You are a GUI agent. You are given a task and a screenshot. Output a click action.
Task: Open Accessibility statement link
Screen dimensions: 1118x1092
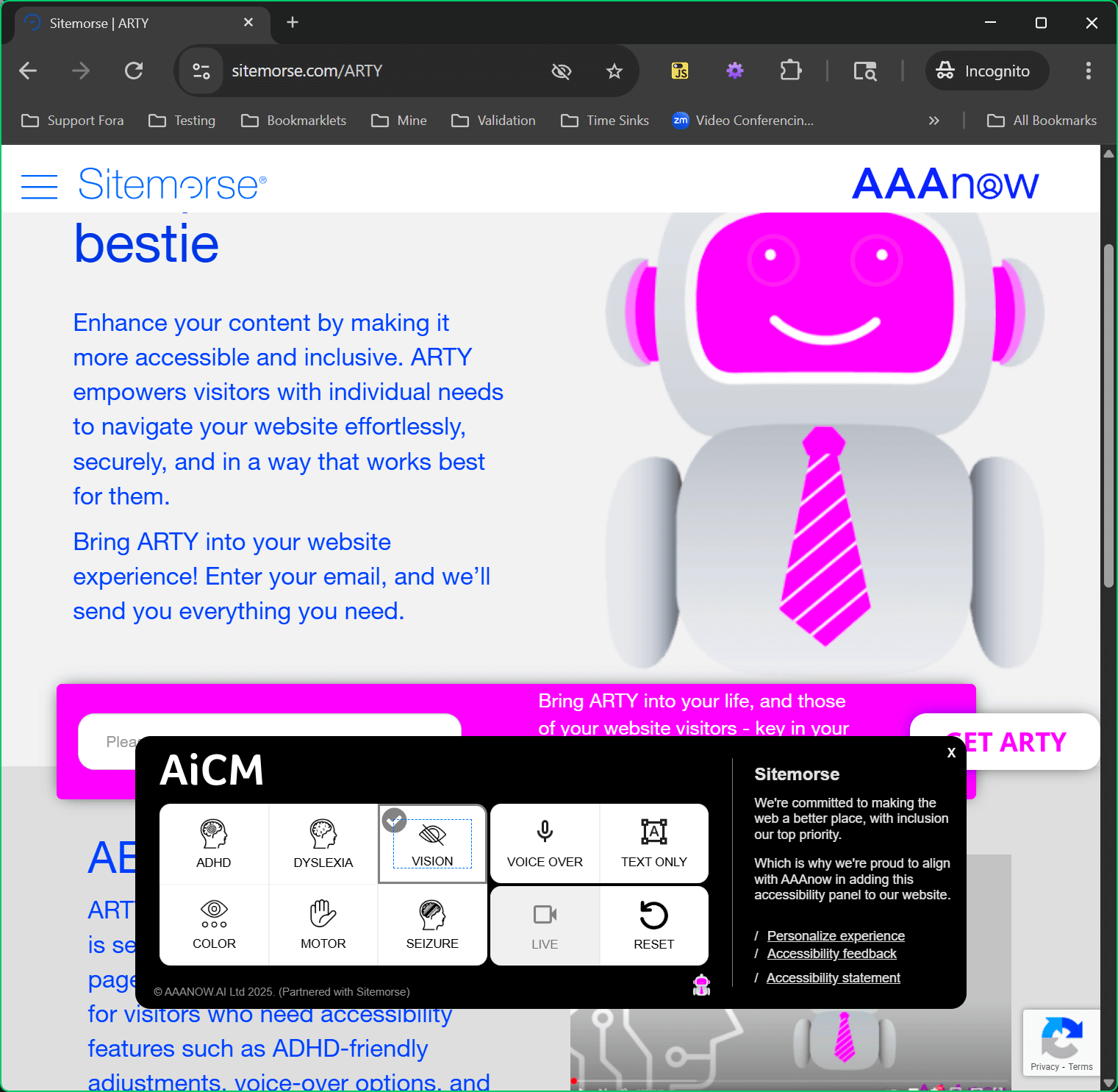click(x=833, y=977)
